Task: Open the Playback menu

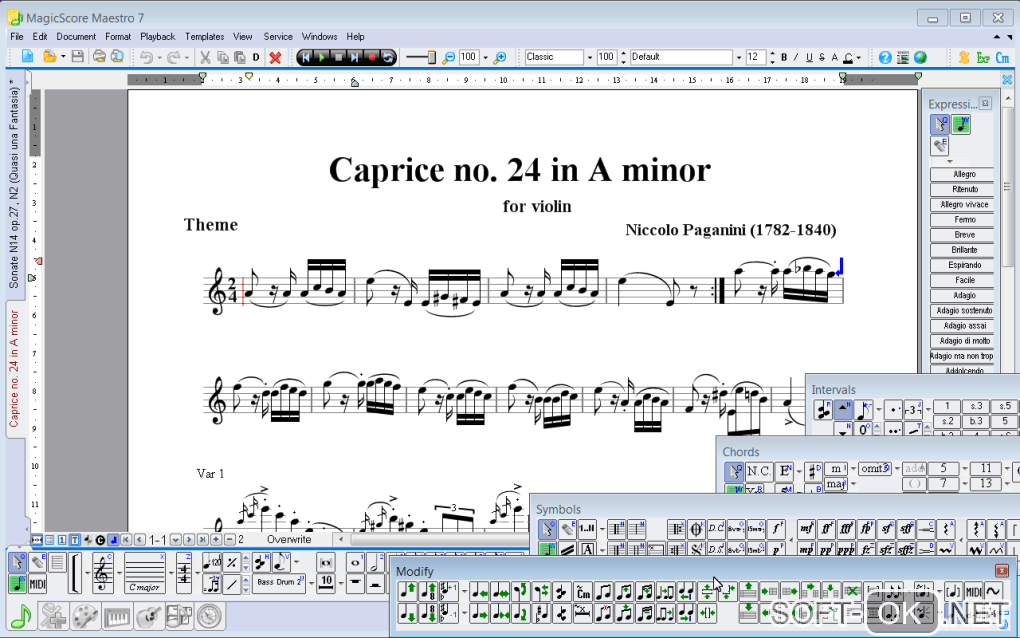Action: [157, 37]
